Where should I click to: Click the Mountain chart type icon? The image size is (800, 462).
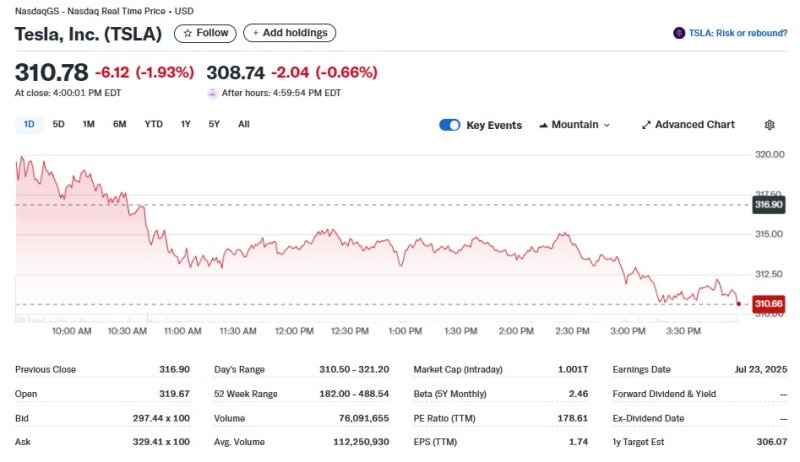[x=543, y=125]
